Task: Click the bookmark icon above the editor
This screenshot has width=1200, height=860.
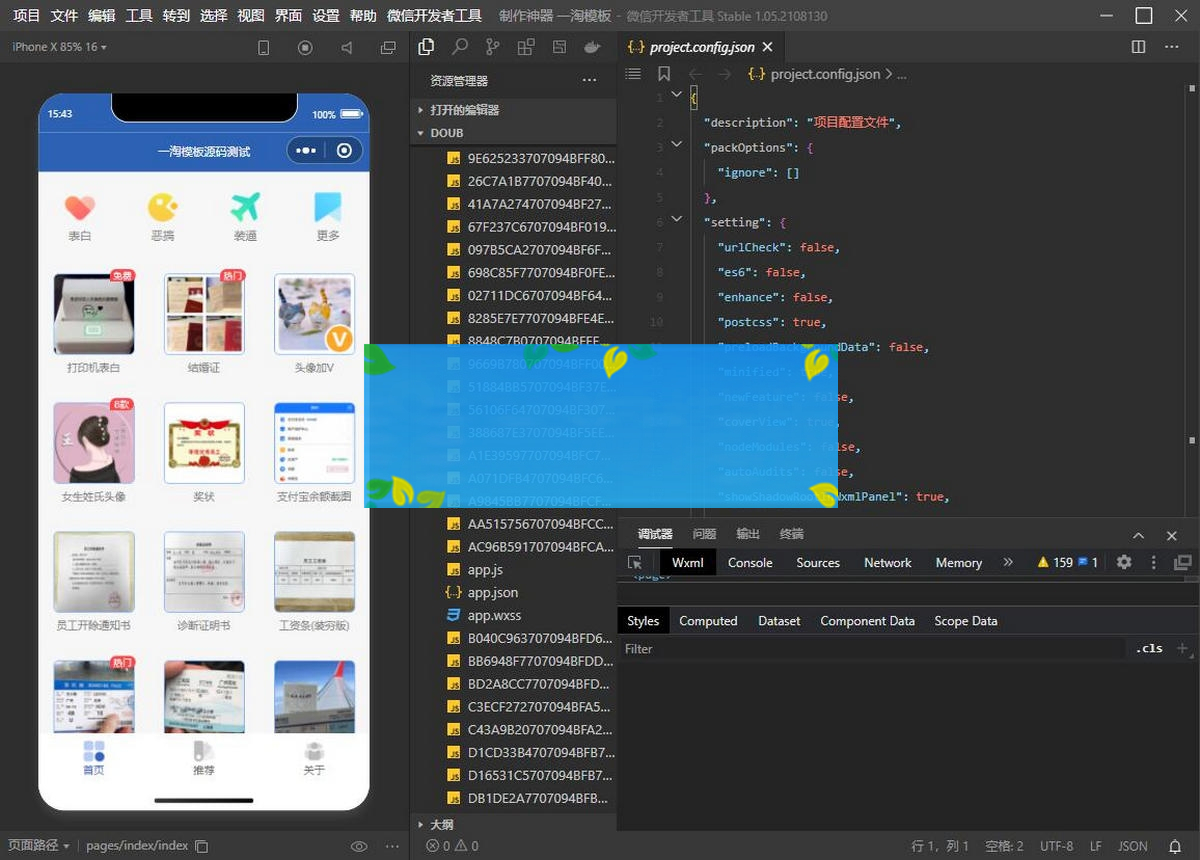Action: point(664,74)
